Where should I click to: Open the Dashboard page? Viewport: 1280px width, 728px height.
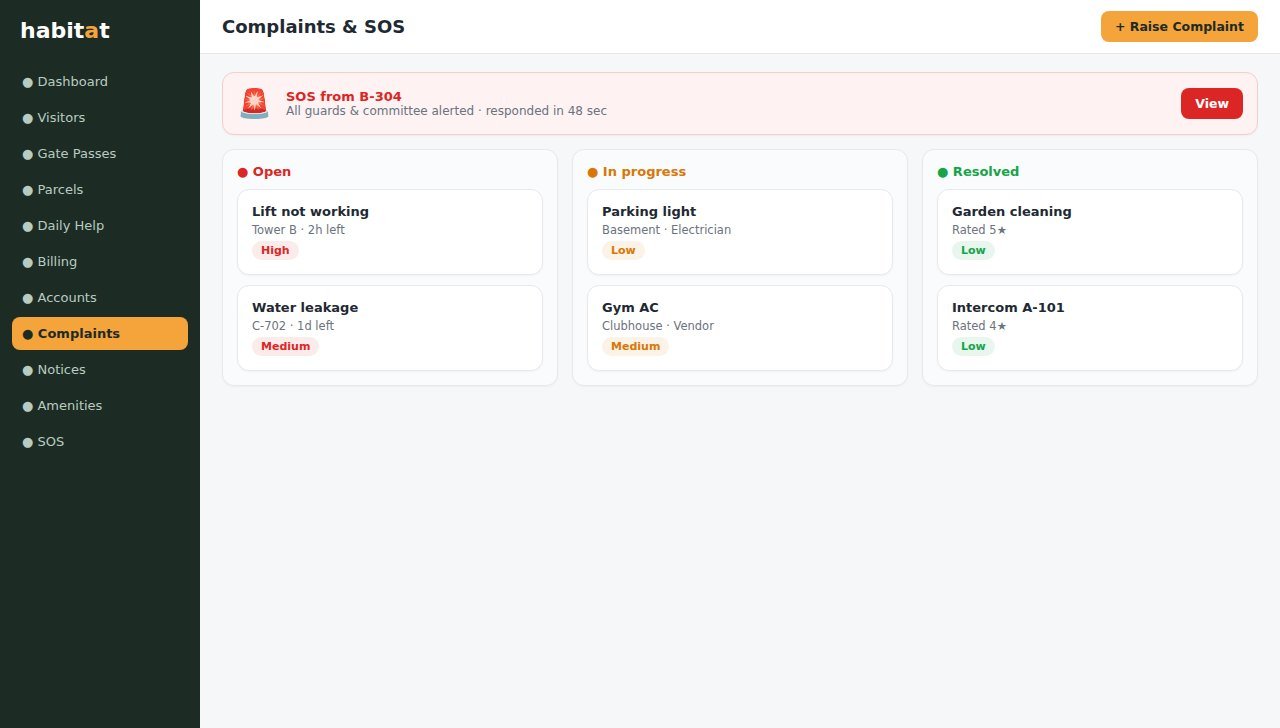100,82
